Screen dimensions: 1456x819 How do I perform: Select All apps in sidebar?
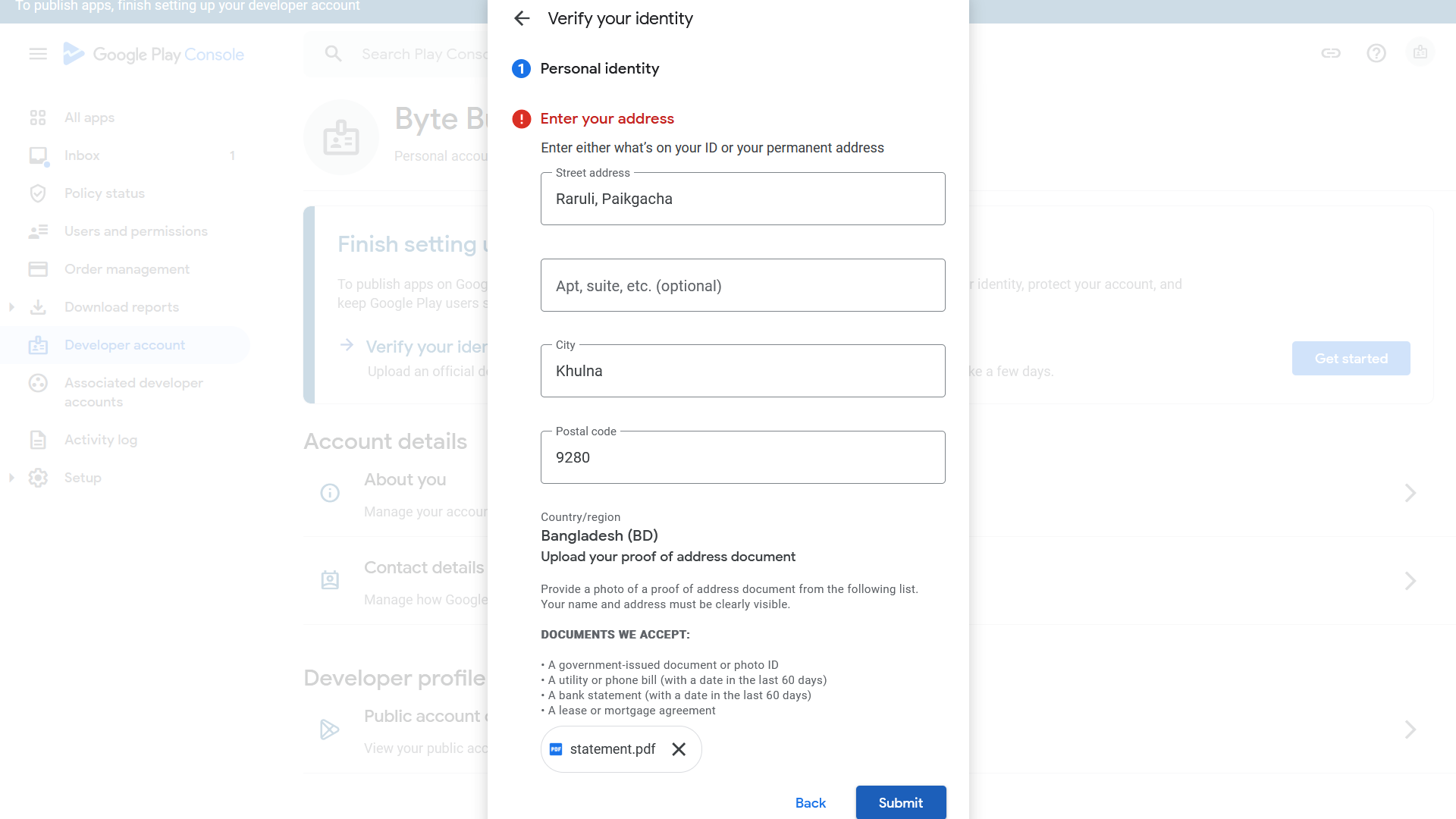89,118
